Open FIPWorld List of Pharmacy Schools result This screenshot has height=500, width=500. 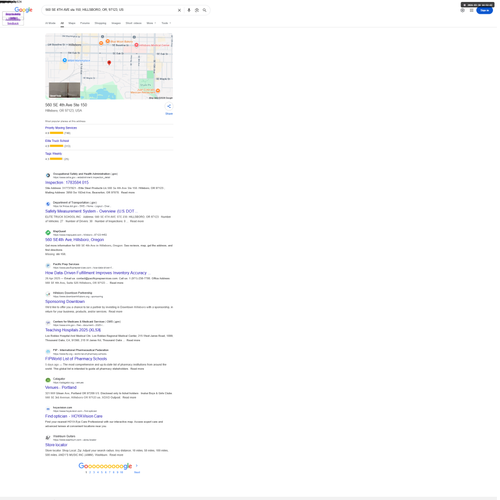pos(76,359)
